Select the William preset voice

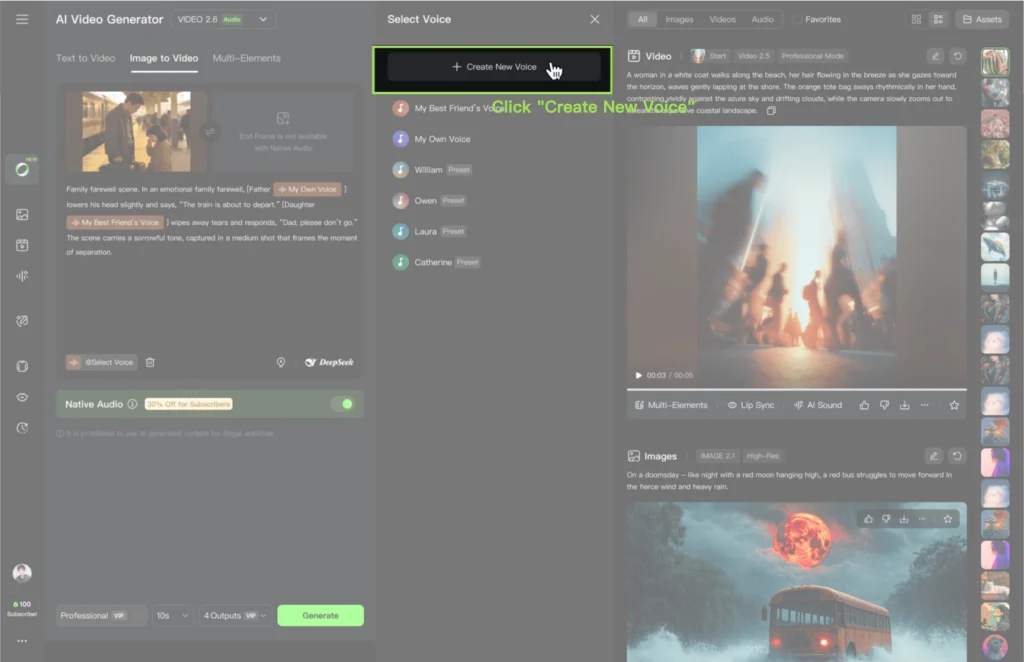pyautogui.click(x=429, y=169)
